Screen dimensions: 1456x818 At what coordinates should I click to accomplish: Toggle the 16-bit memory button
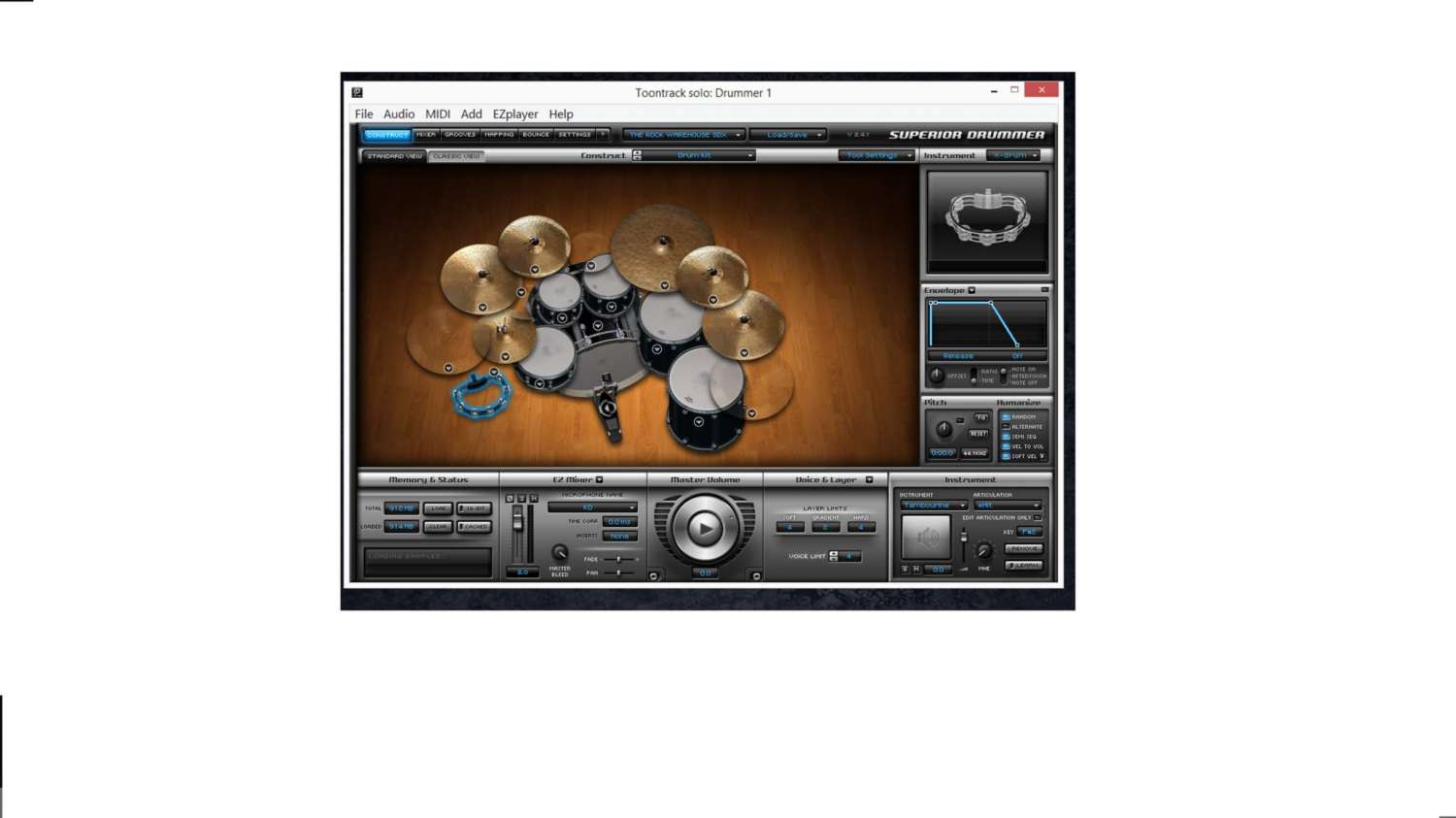pyautogui.click(x=474, y=508)
